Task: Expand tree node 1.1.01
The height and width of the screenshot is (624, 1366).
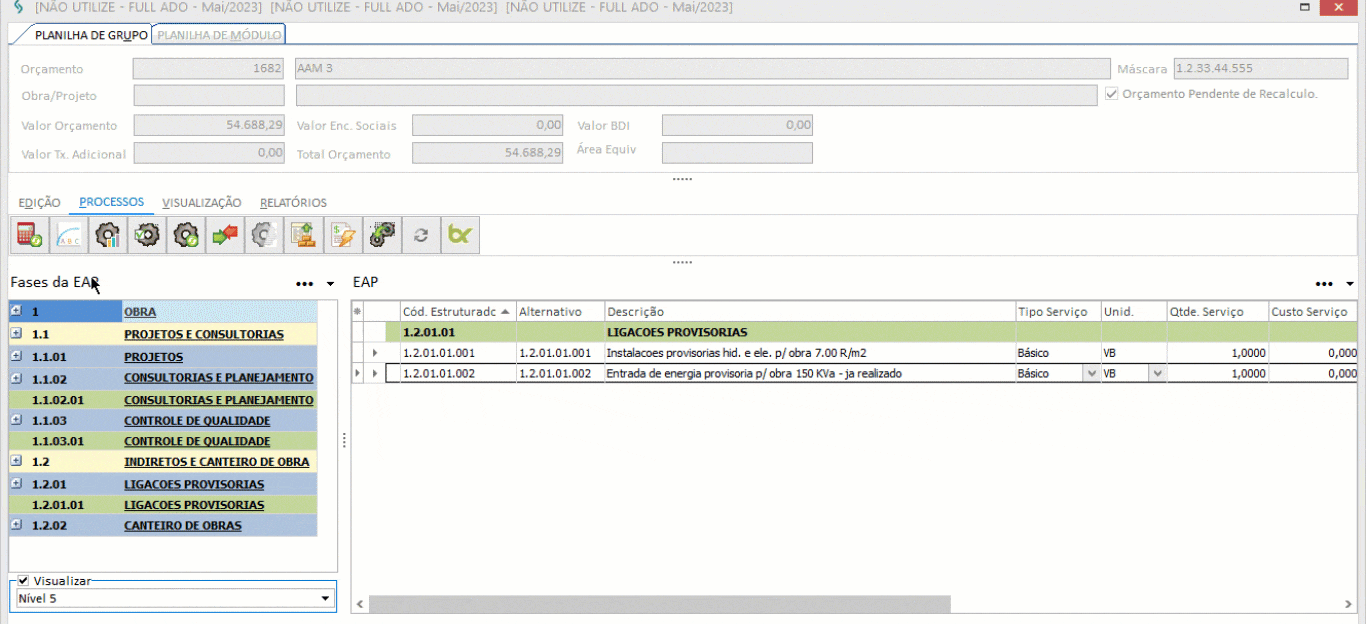Action: 16,355
